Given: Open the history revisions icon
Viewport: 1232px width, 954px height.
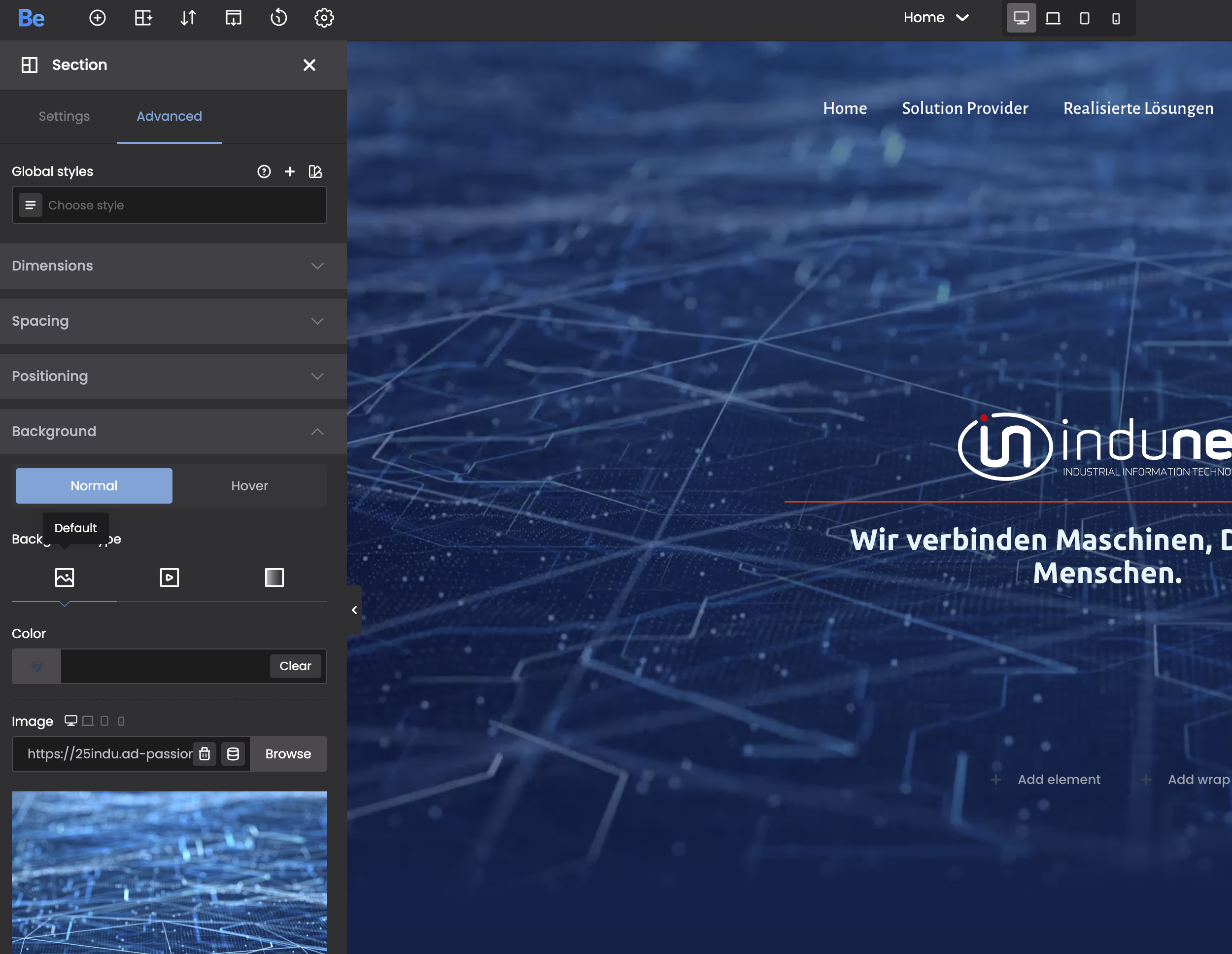Looking at the screenshot, I should click(278, 18).
